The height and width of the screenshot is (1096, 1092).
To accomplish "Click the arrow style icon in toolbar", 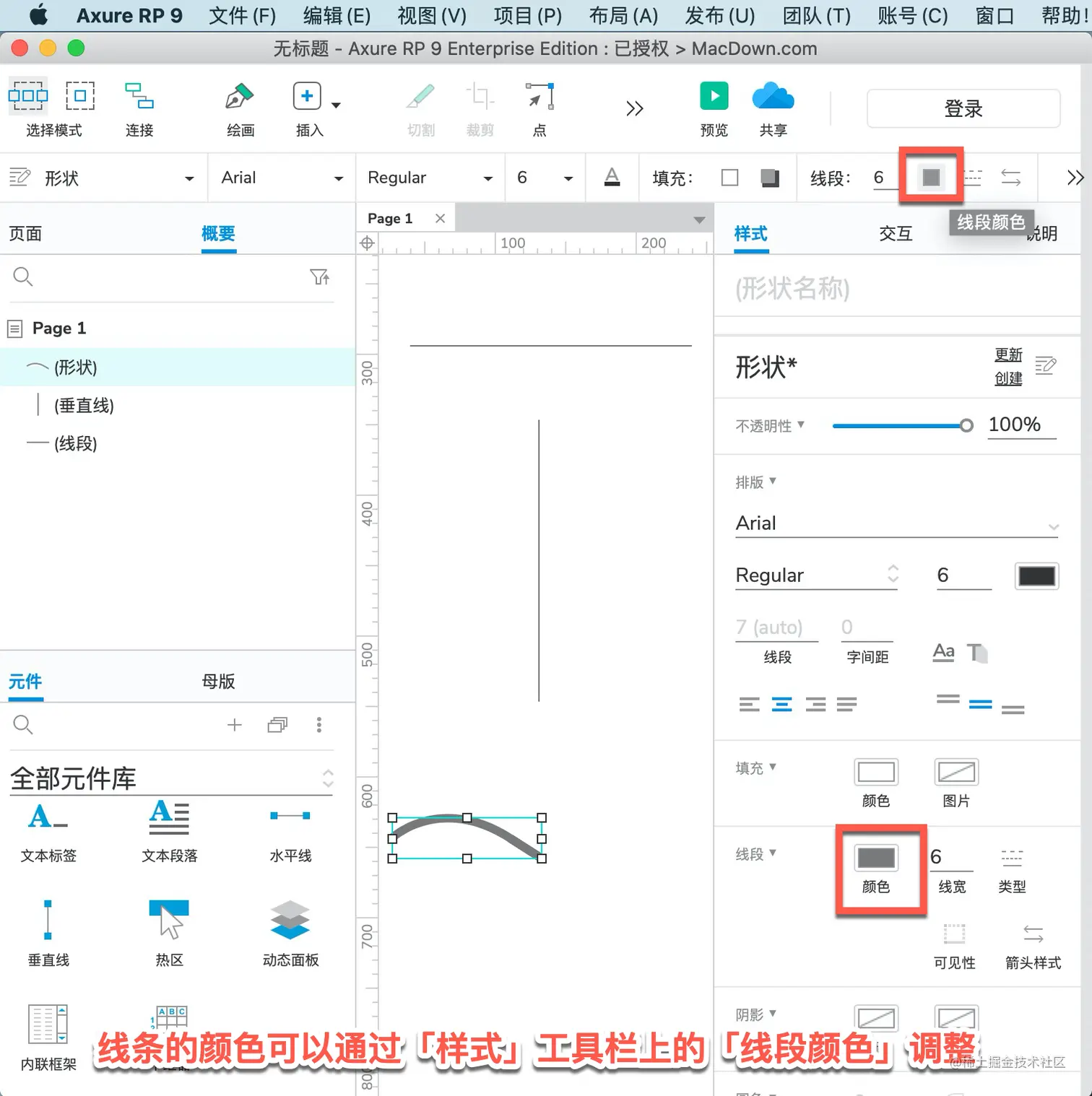I will click(x=1011, y=177).
